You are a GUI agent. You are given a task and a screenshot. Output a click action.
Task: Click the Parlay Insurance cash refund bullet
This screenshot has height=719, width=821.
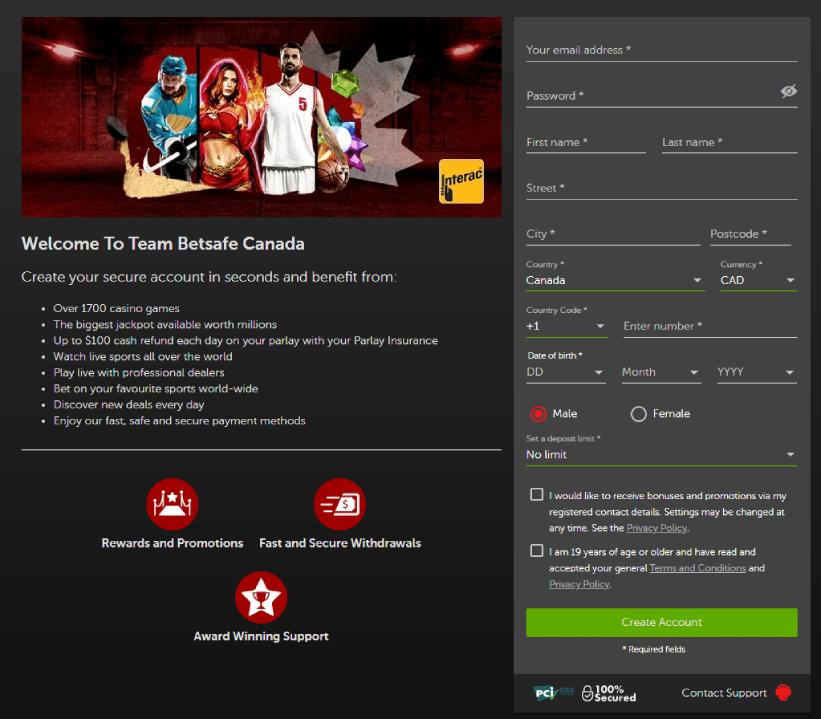(x=246, y=341)
